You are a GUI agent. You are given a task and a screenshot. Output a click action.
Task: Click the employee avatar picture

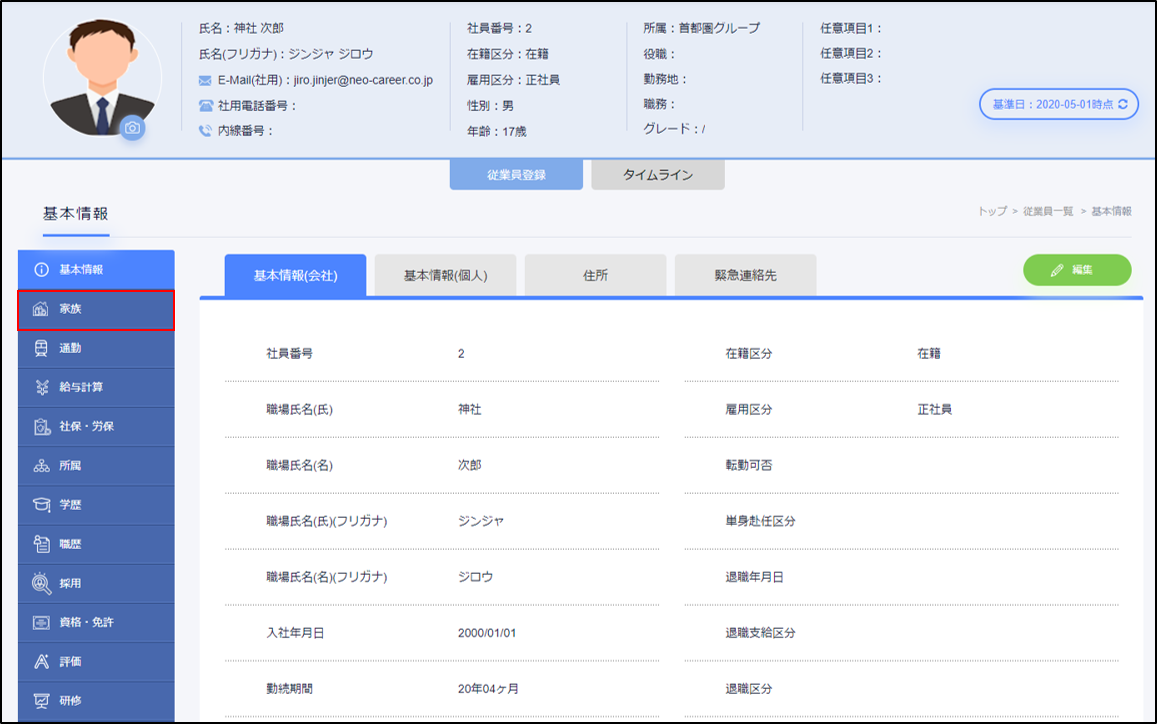pyautogui.click(x=101, y=78)
